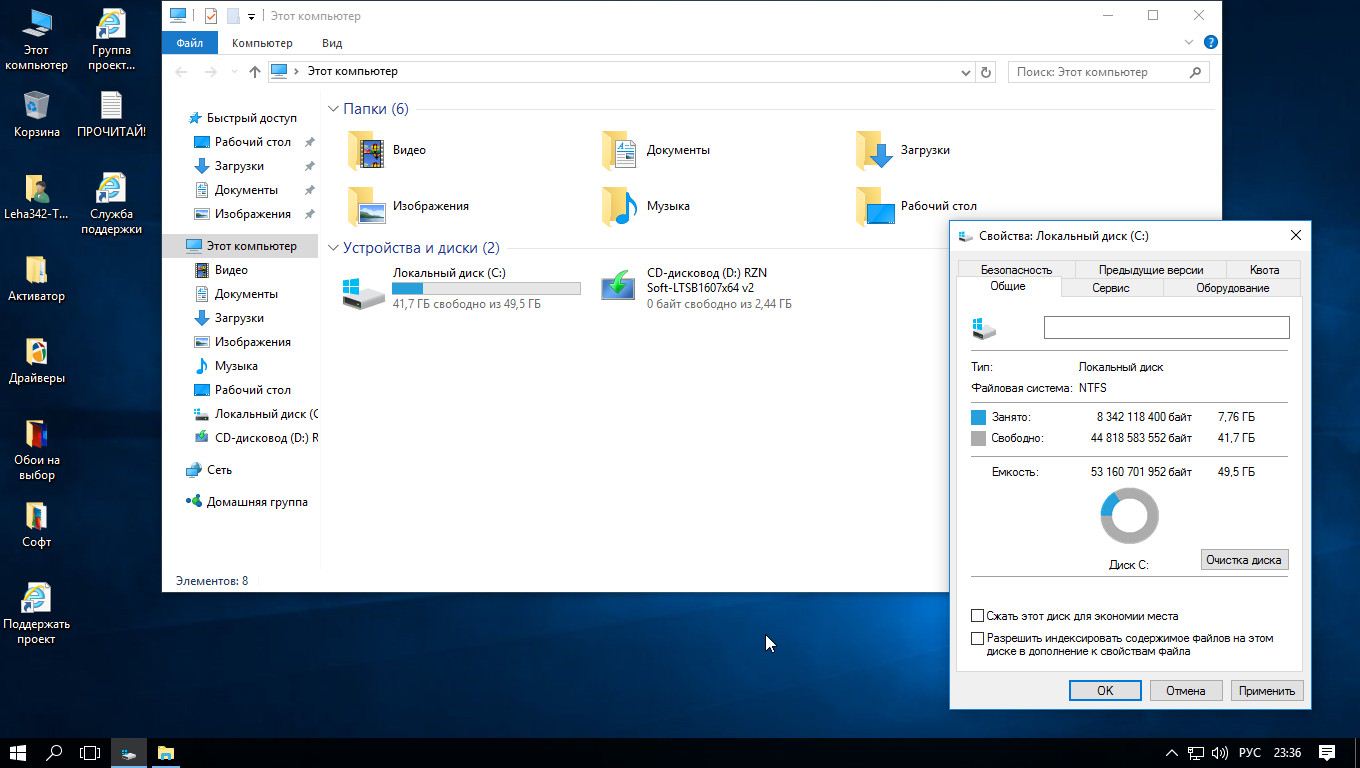Collapse the Папки (6) group

point(333,109)
